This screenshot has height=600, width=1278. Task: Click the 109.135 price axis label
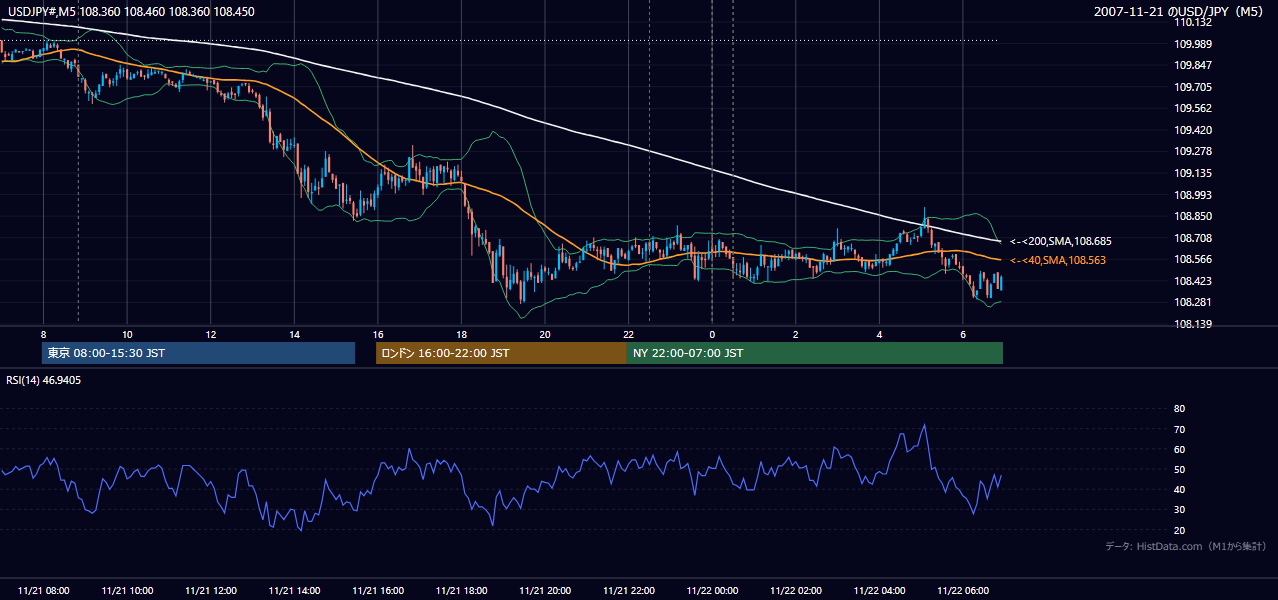tap(1194, 173)
